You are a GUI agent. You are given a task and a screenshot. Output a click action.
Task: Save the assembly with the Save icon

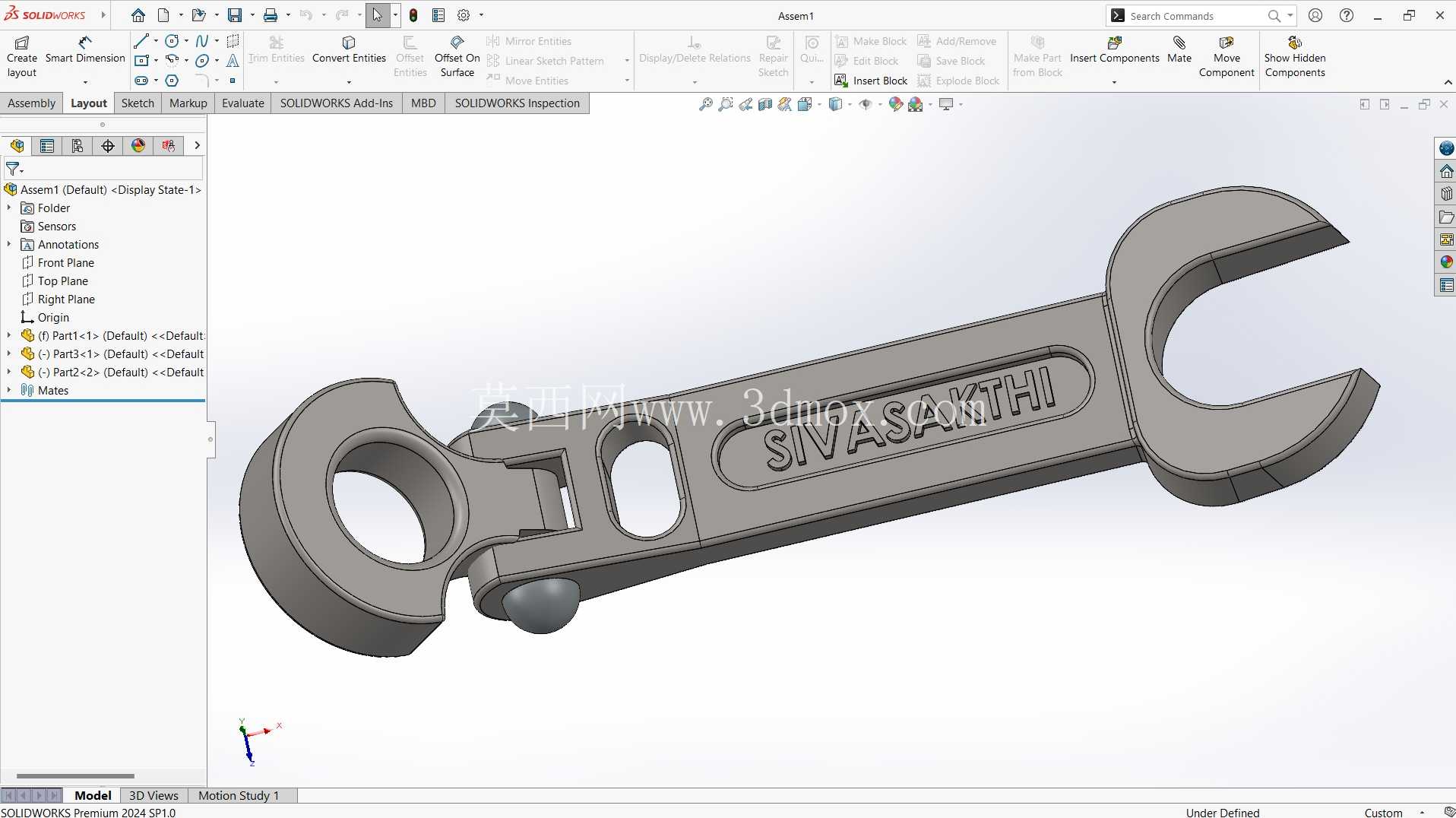coord(235,15)
